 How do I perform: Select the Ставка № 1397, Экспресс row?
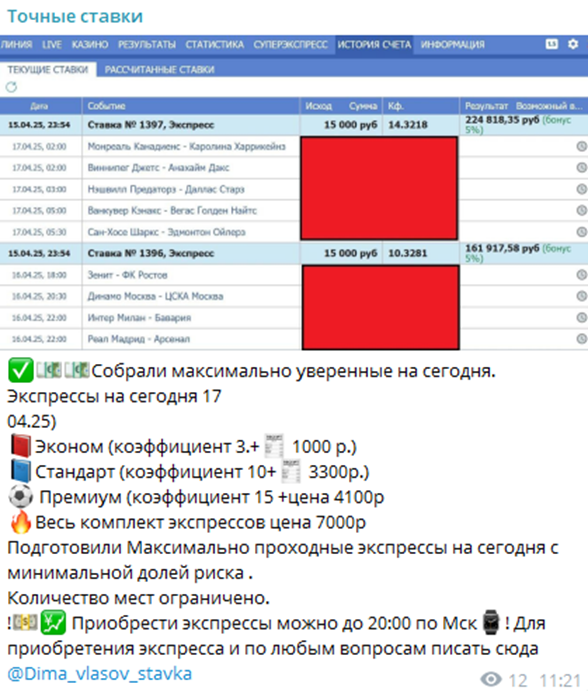294,125
